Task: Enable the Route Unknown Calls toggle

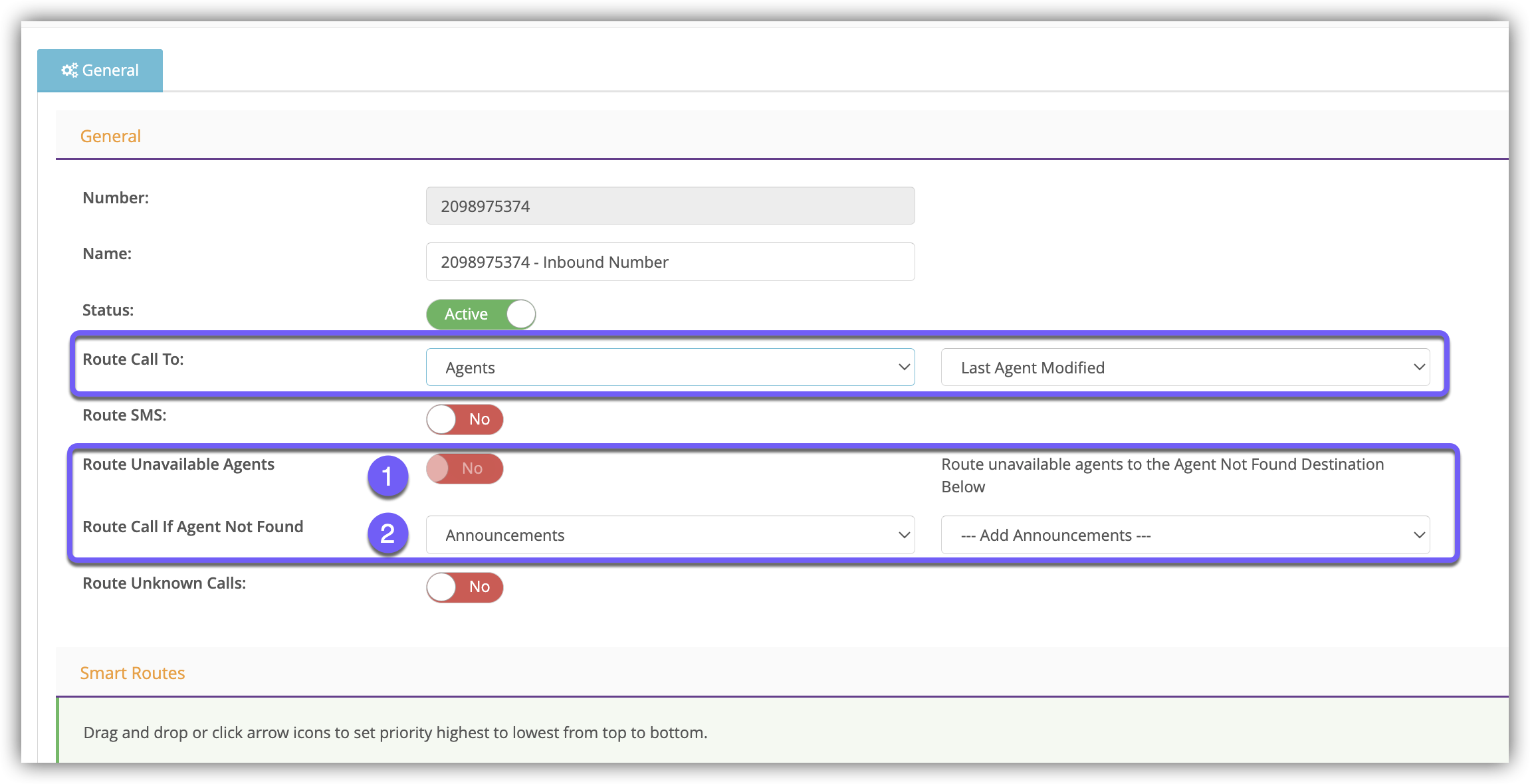Action: pos(465,587)
